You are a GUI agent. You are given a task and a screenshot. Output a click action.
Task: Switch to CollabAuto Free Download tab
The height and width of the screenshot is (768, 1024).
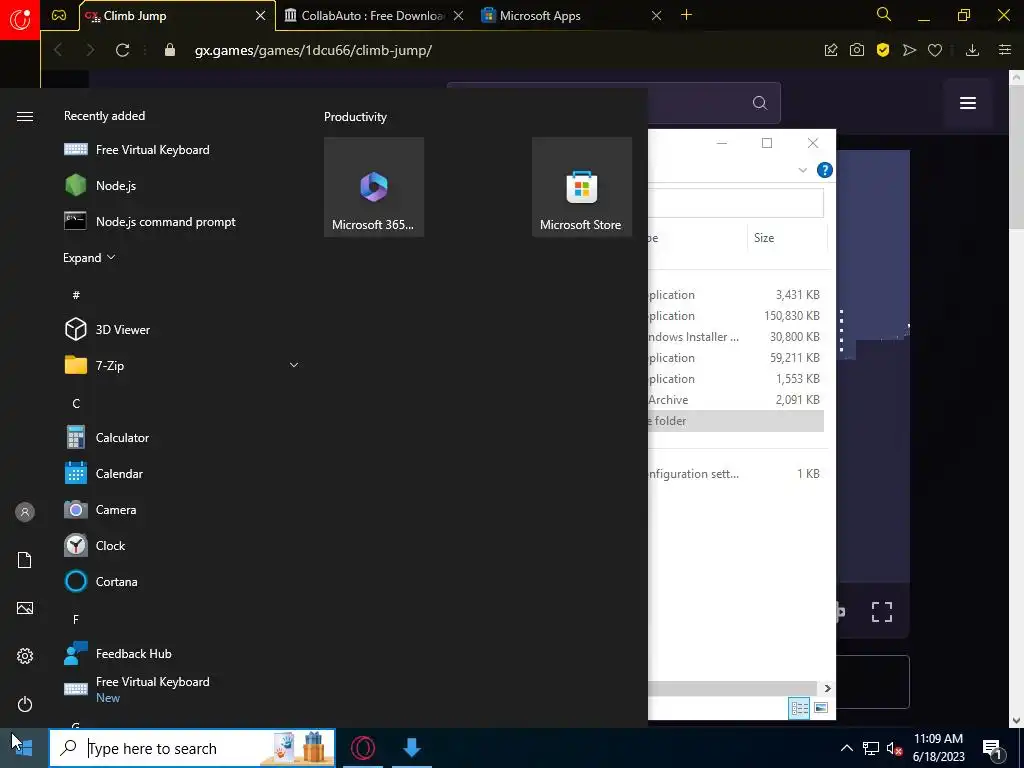[373, 16]
